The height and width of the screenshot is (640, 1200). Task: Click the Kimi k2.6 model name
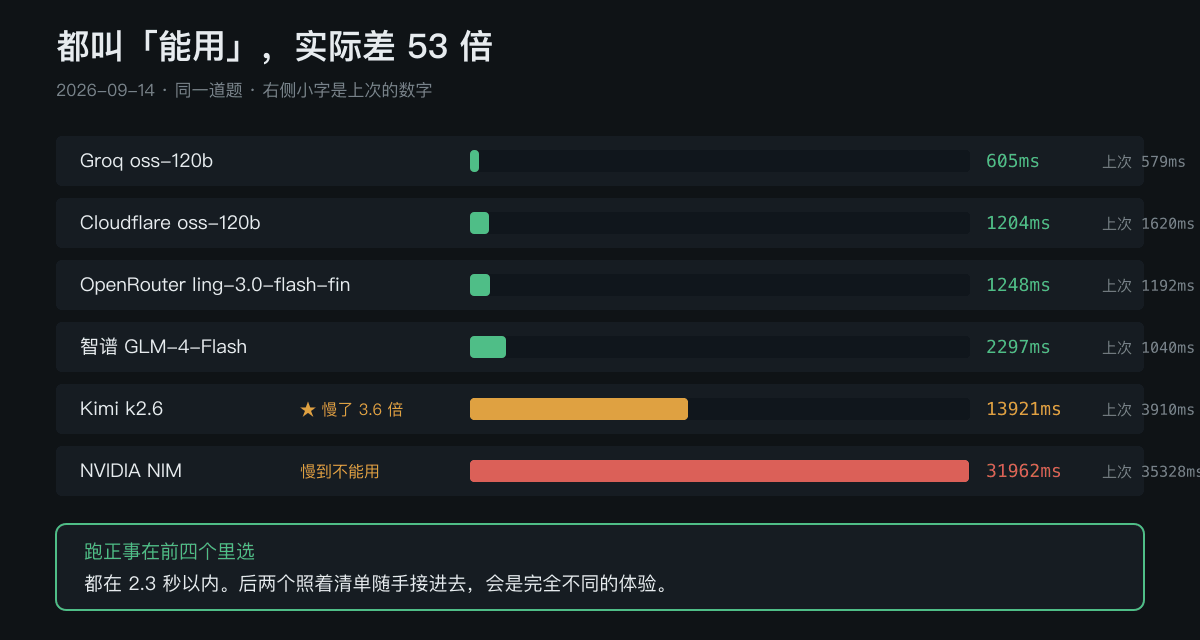(x=121, y=409)
